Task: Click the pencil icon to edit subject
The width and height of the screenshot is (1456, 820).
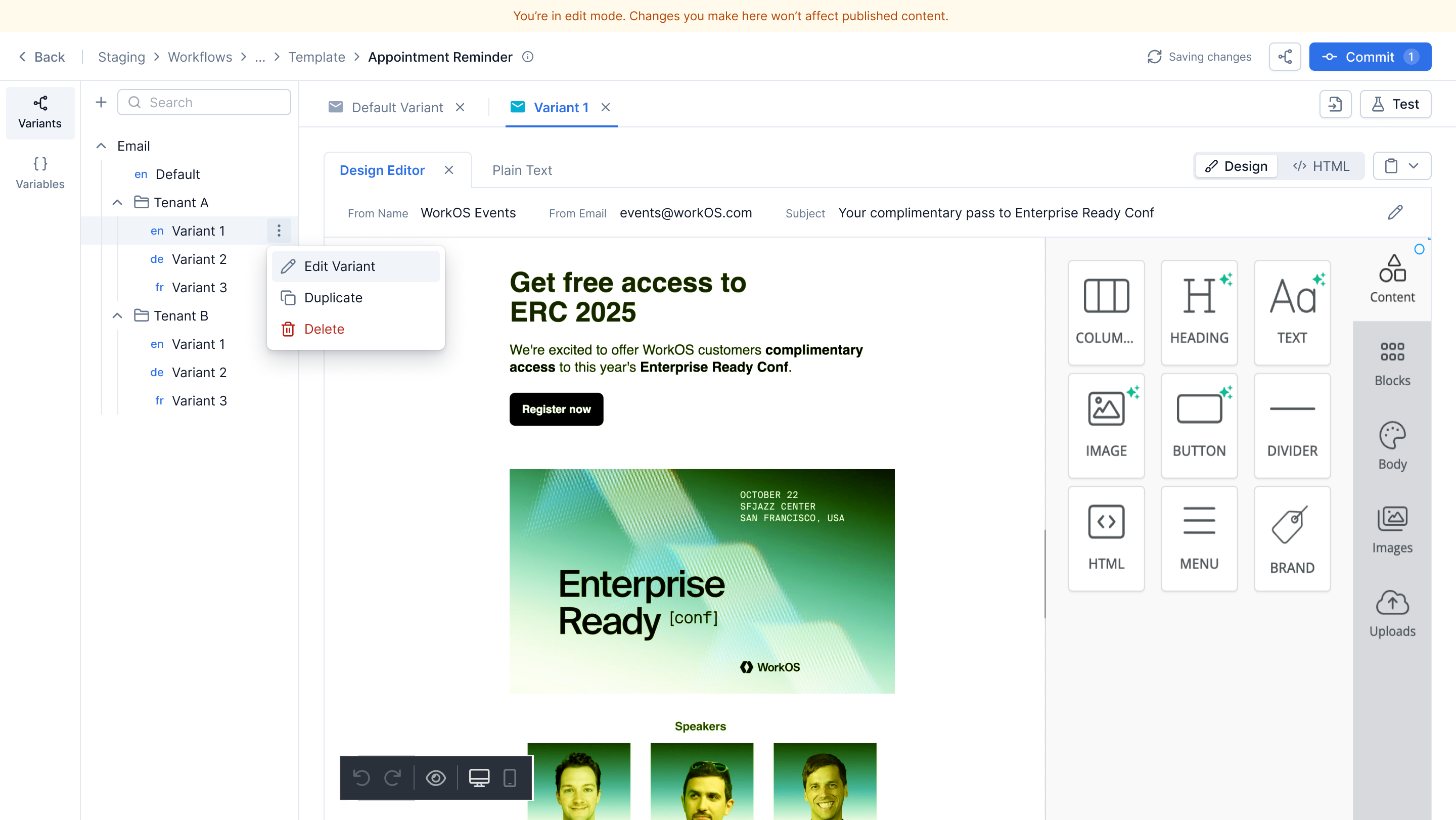Action: pyautogui.click(x=1394, y=212)
